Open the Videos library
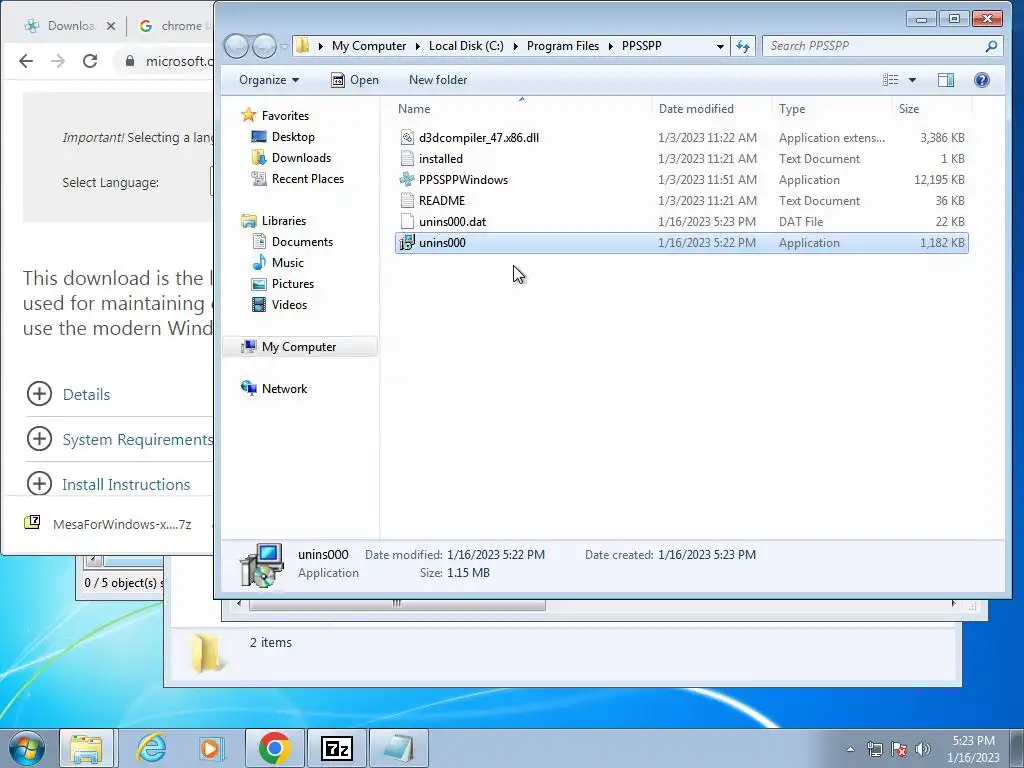The image size is (1024, 768). click(x=289, y=304)
